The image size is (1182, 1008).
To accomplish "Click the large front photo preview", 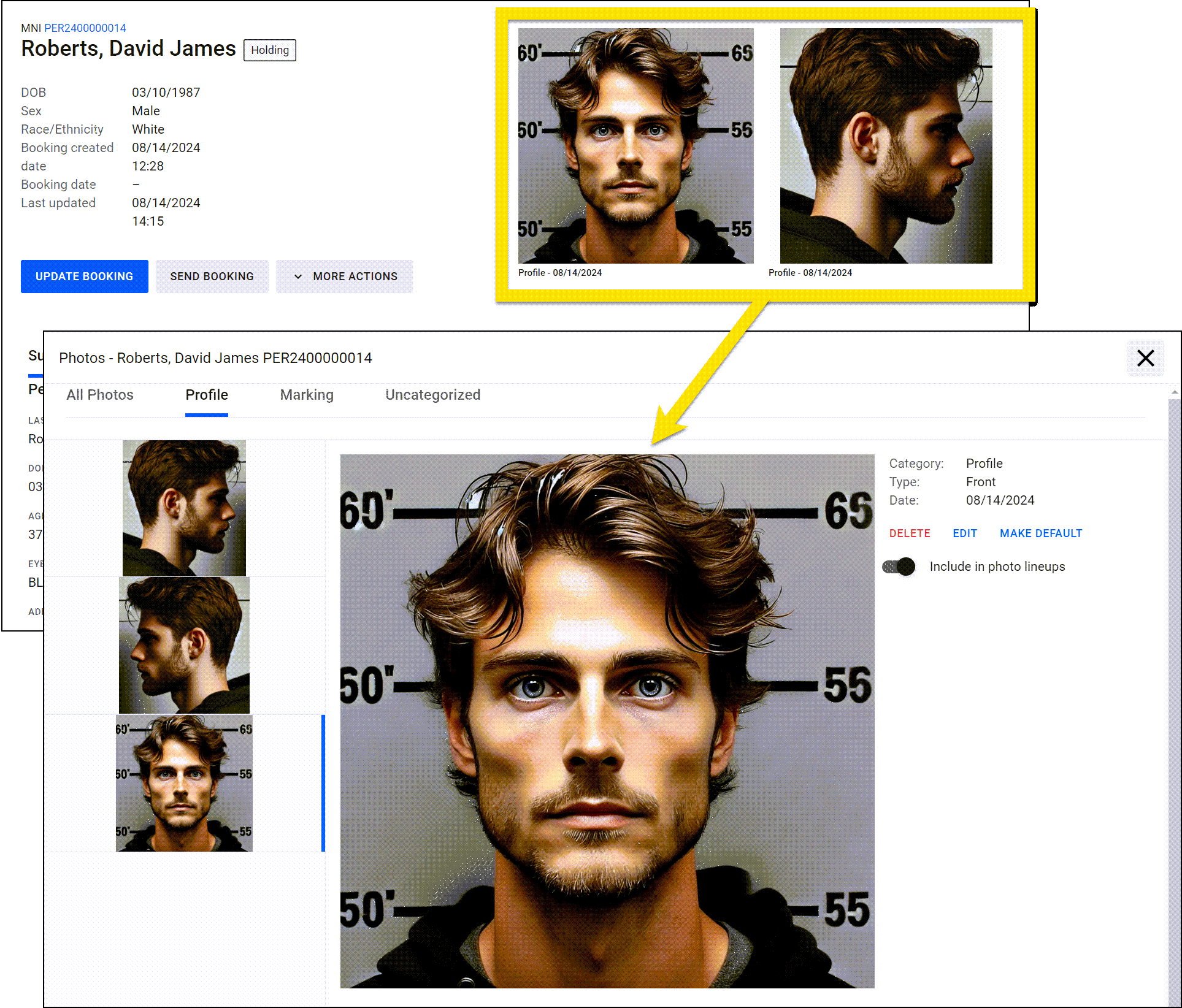I will tap(607, 721).
